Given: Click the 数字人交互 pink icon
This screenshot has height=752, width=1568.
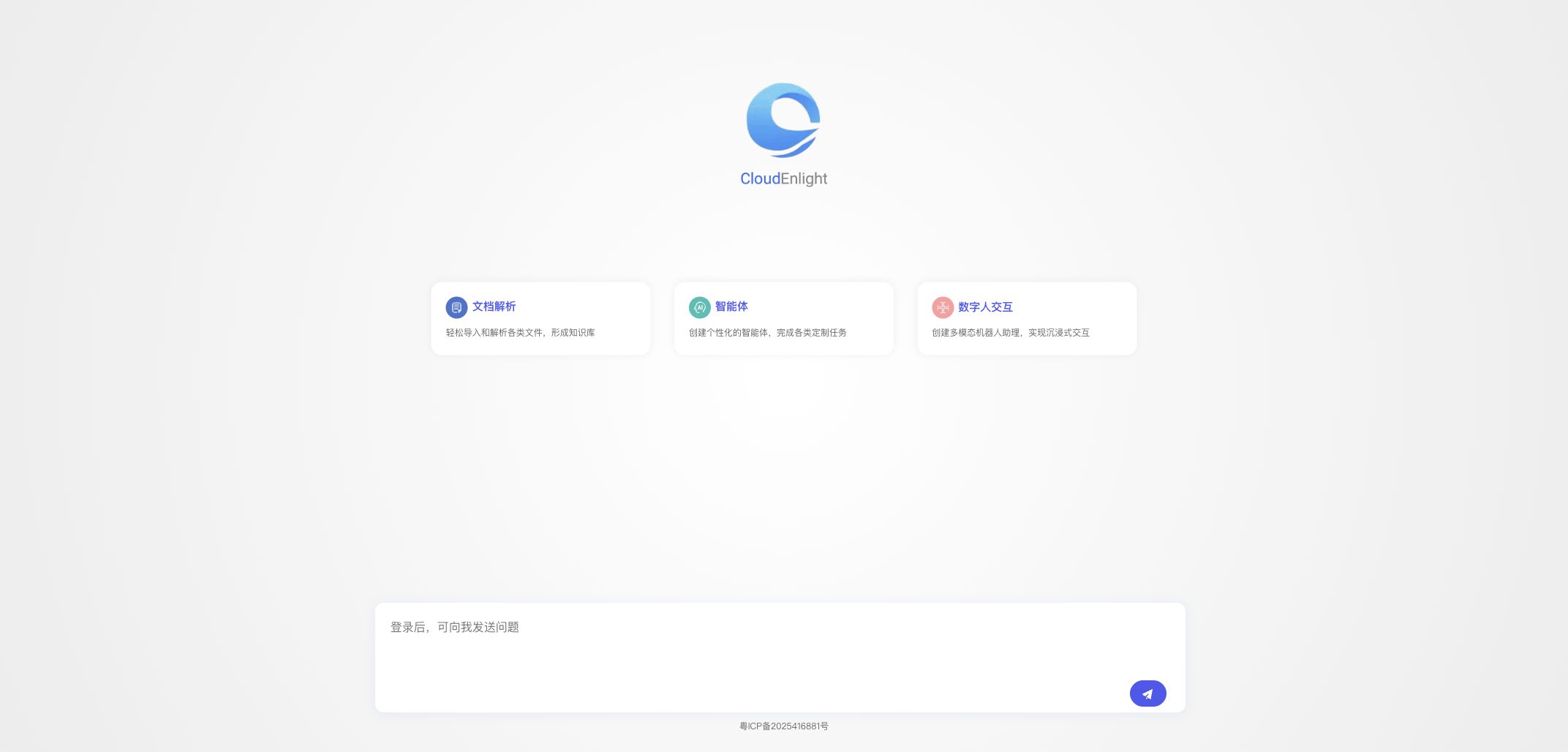Looking at the screenshot, I should pyautogui.click(x=943, y=307).
